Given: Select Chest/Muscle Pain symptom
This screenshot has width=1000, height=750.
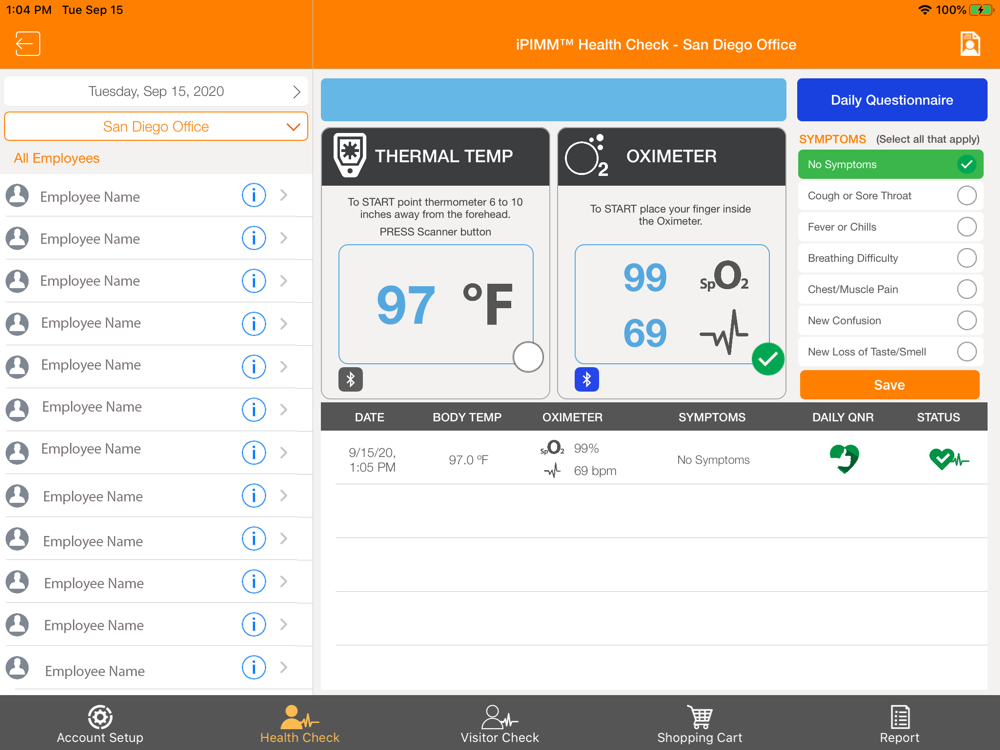Looking at the screenshot, I should (x=890, y=290).
